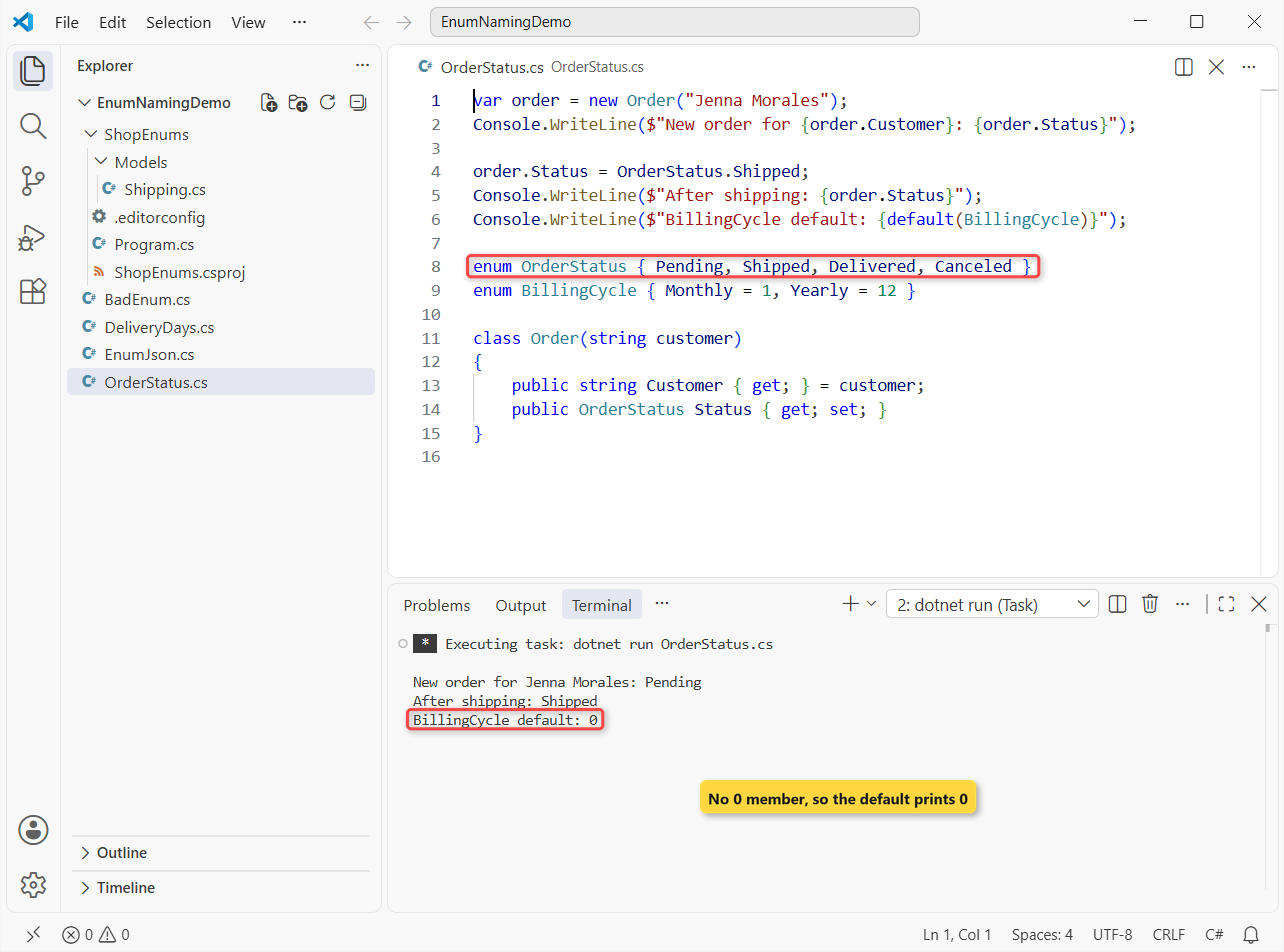Close the OrderStatus.cs editor tab

click(x=1216, y=67)
